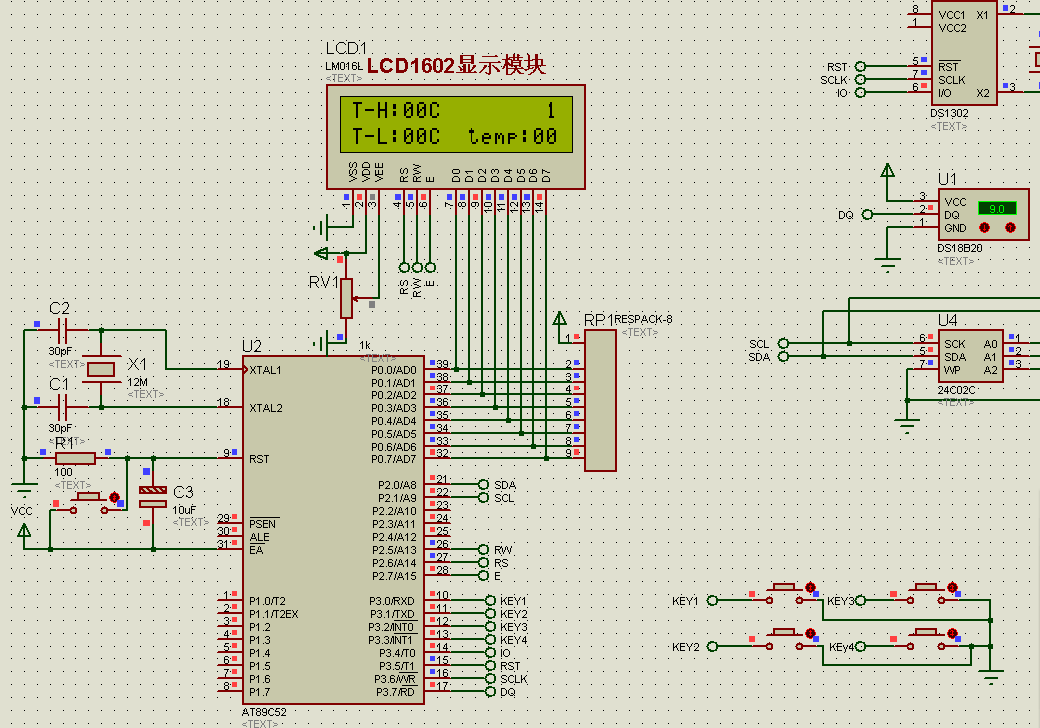Select capacitor C1 symbol
Screen dimensions: 1040x728
coord(62,406)
